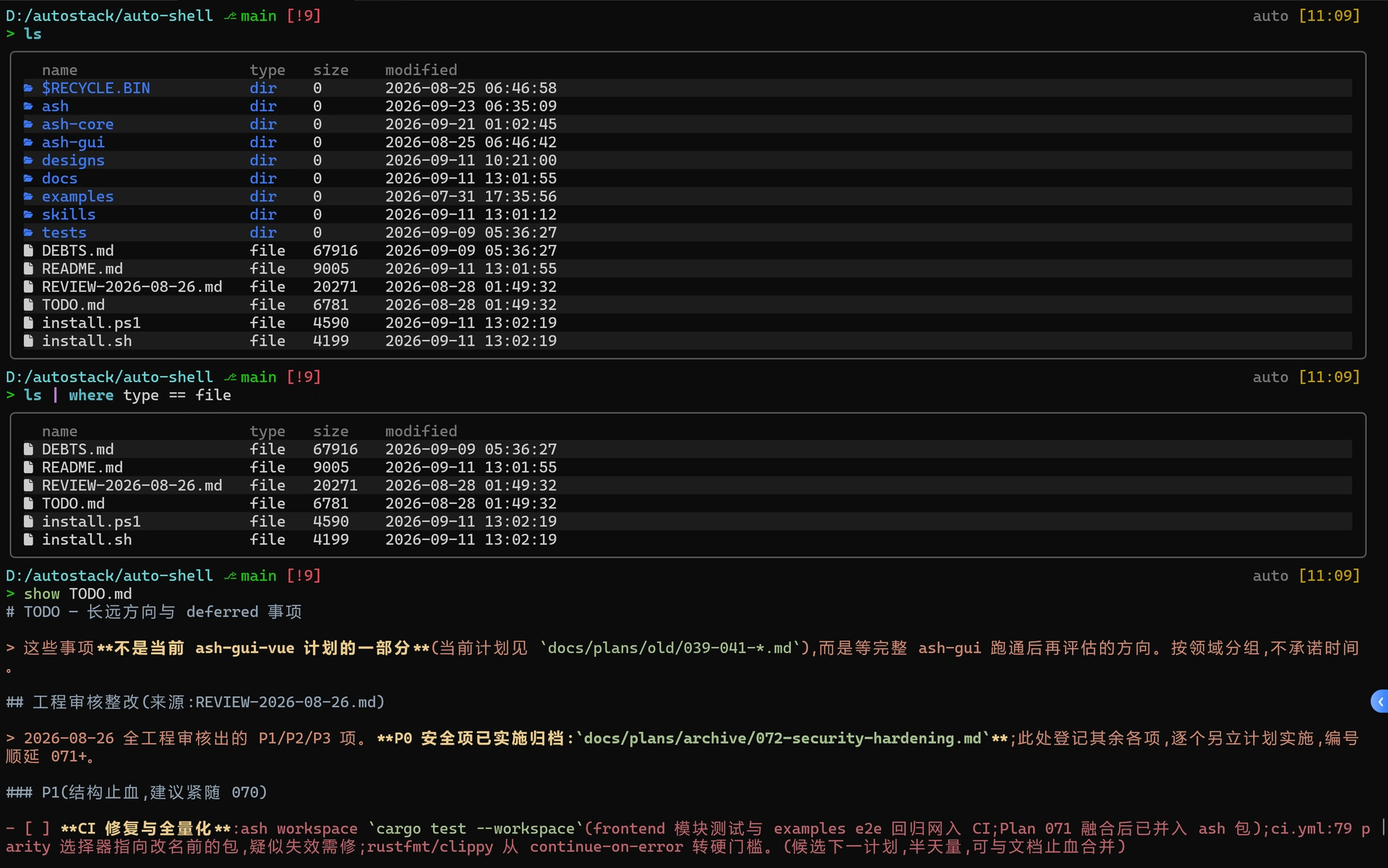
Task: Click the '## 工程审核整改' heading line
Action: coord(195,702)
